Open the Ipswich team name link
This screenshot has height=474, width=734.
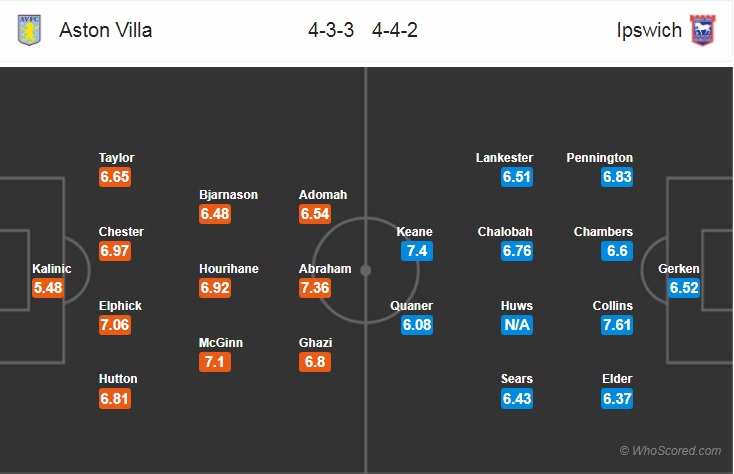tap(649, 30)
